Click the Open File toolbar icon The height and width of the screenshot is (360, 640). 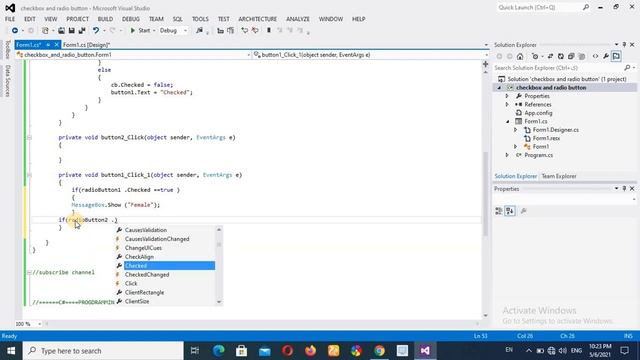point(61,31)
